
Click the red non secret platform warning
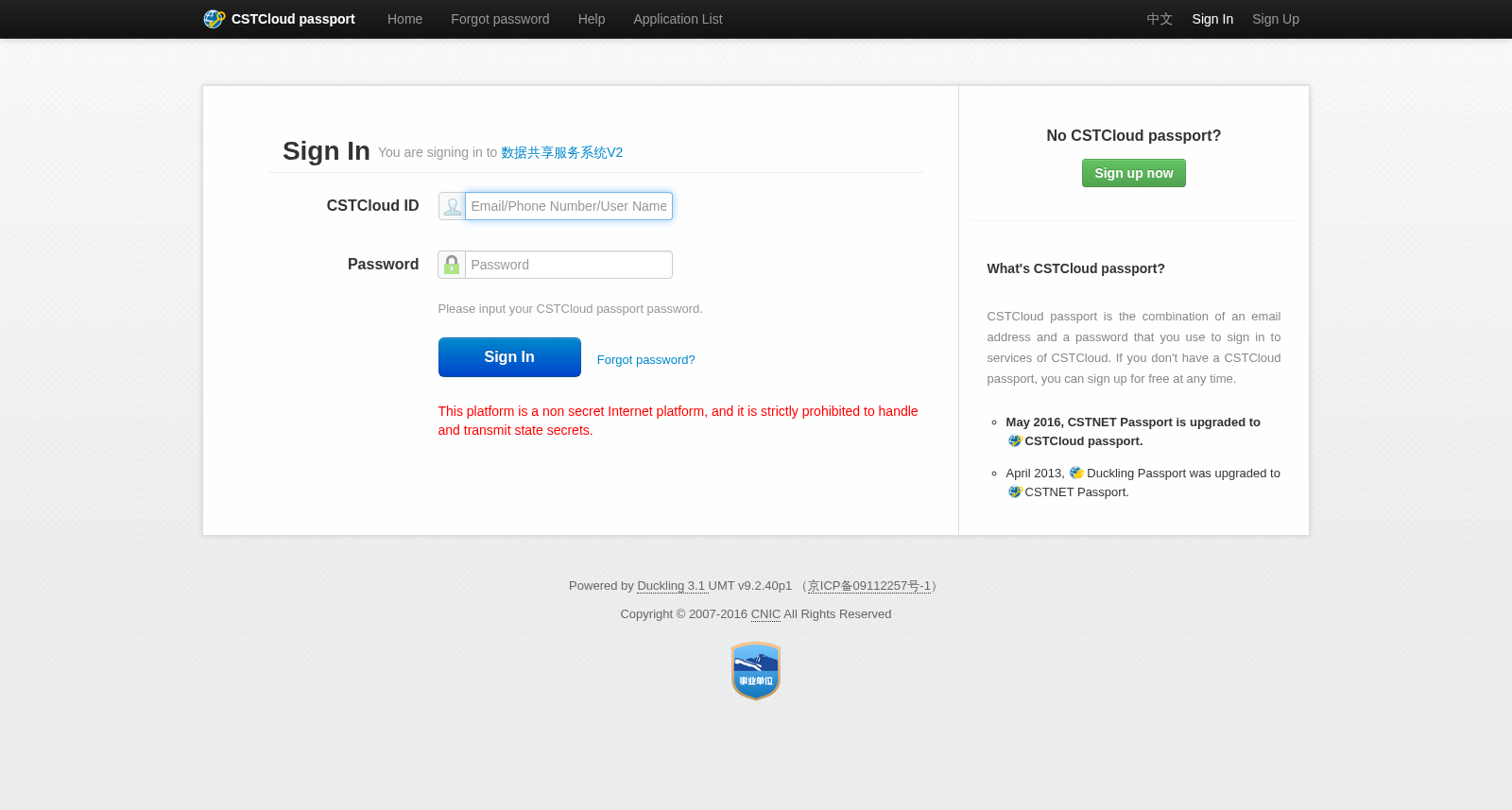click(679, 421)
